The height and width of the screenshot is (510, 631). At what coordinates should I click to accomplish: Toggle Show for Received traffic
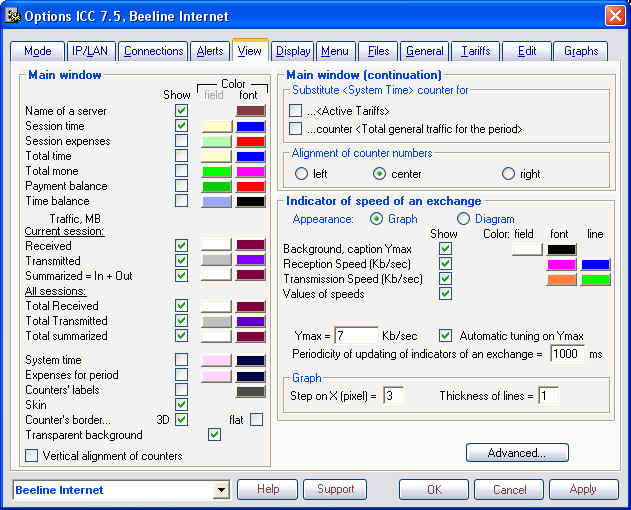181,246
